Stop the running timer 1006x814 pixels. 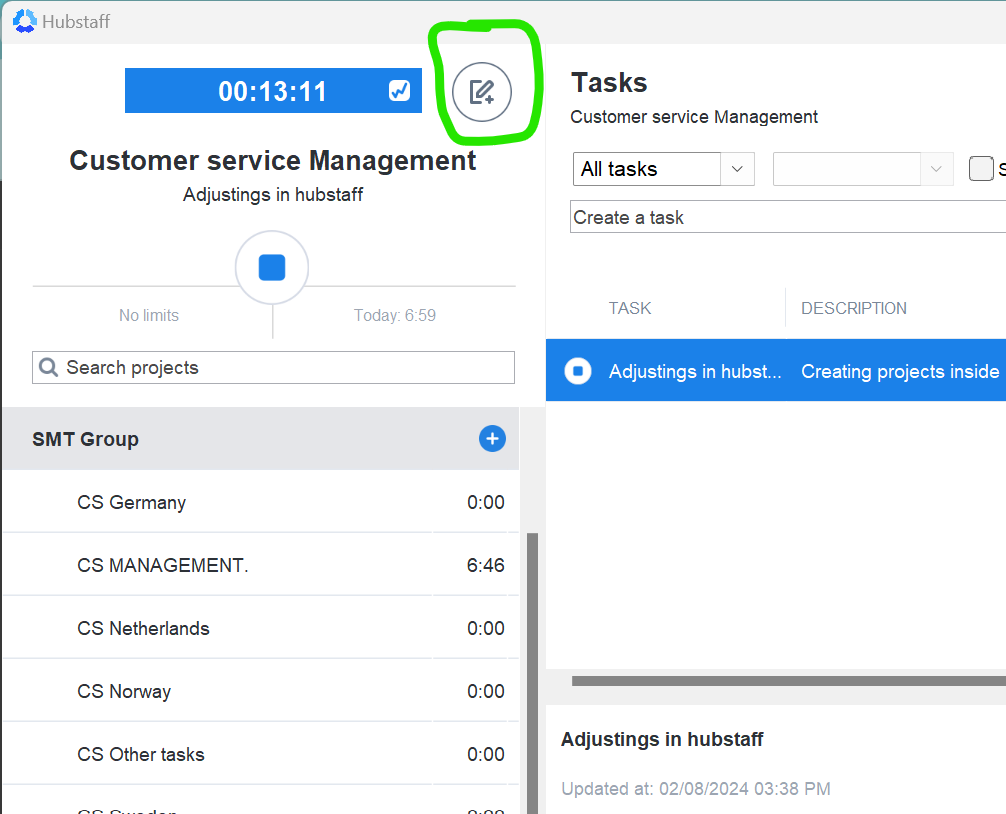point(272,268)
